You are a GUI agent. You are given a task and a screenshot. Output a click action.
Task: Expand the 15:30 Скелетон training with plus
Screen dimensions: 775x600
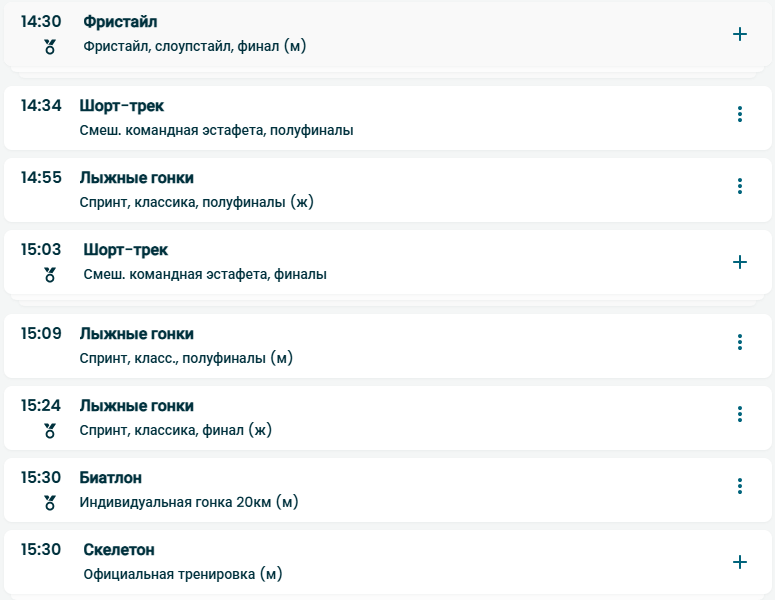coord(740,562)
